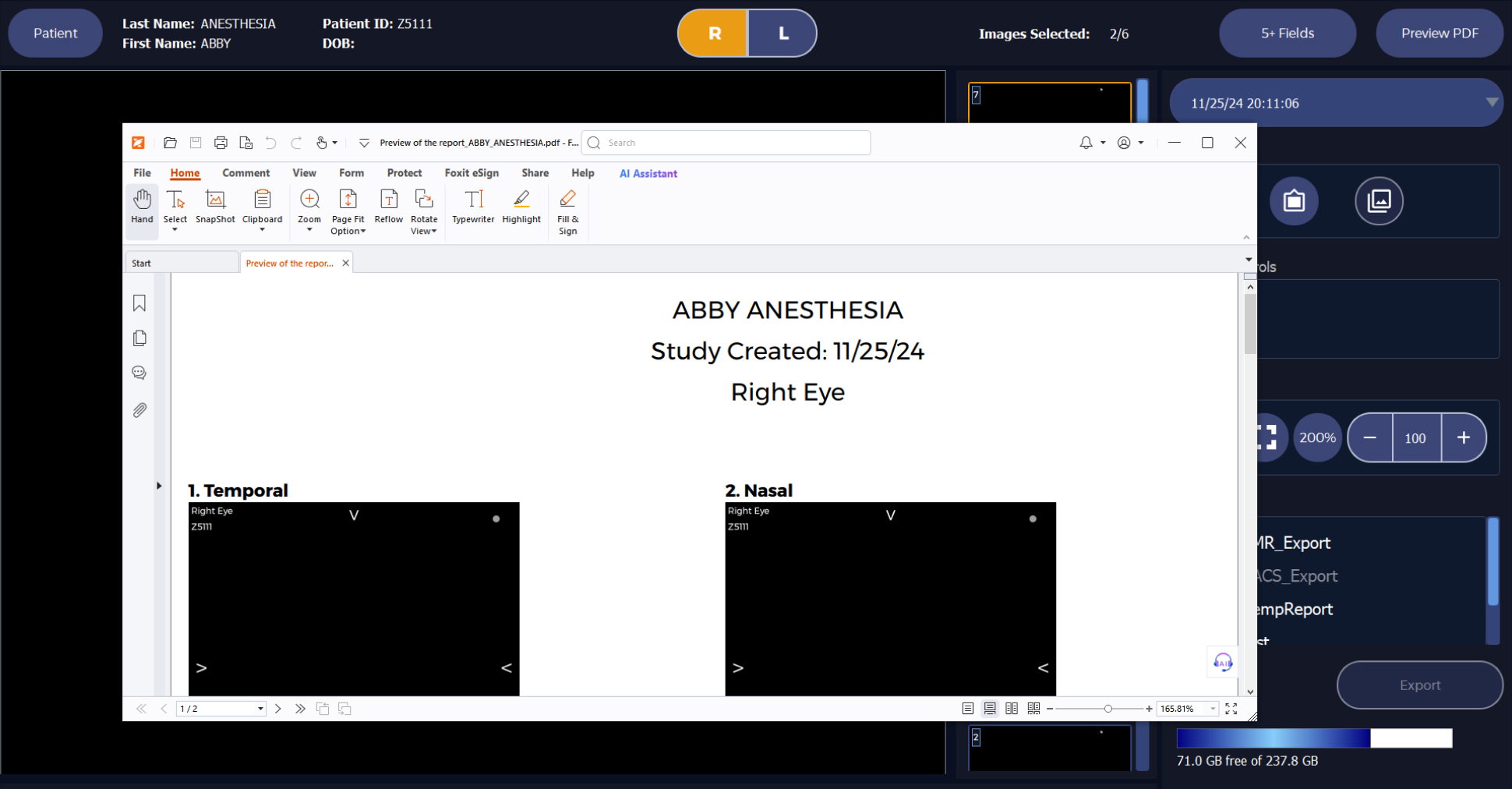Open the bookmarks side panel

point(140,303)
